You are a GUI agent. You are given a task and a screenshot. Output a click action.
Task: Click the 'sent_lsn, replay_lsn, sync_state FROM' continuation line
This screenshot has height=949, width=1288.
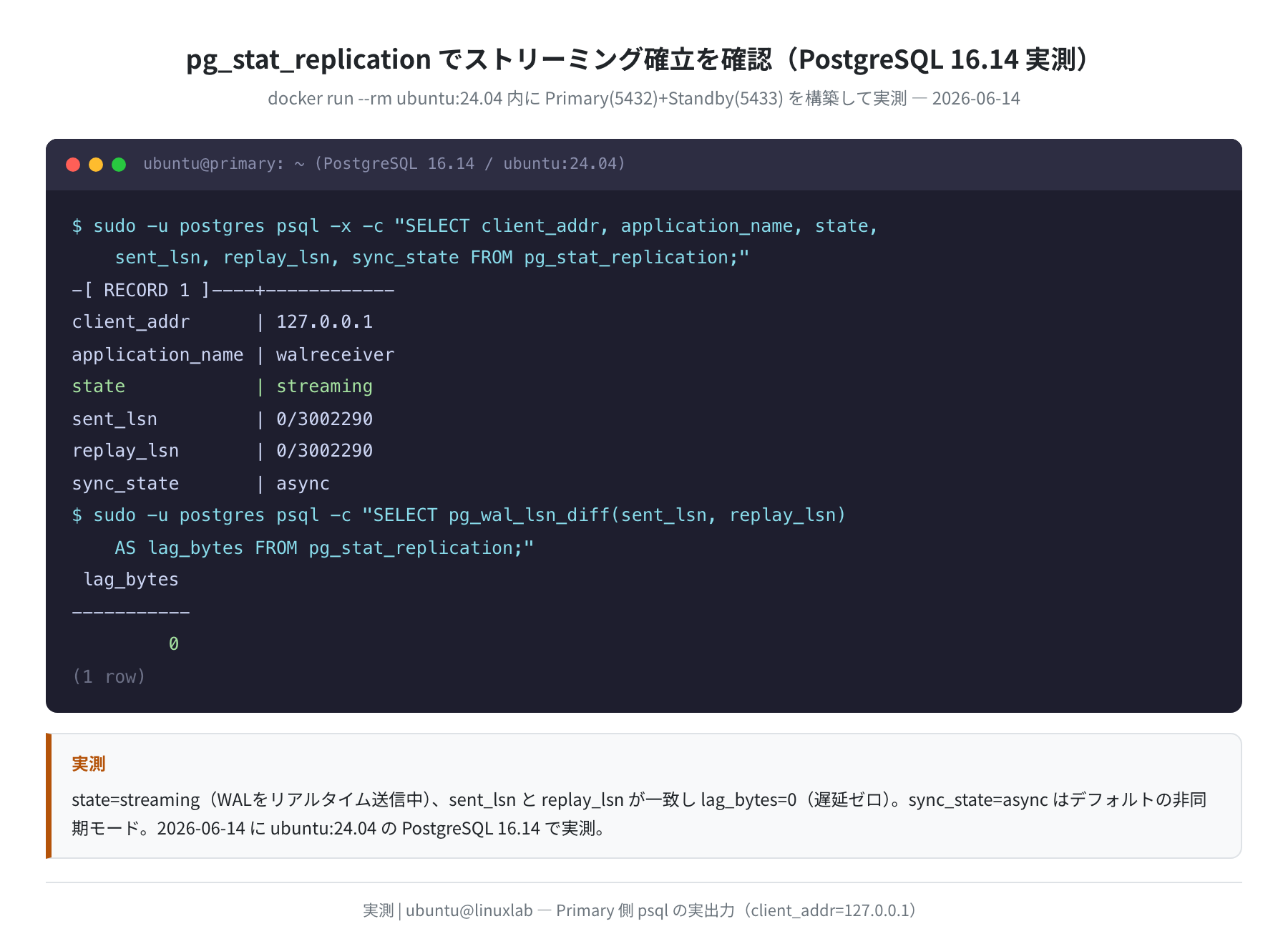pos(431,258)
